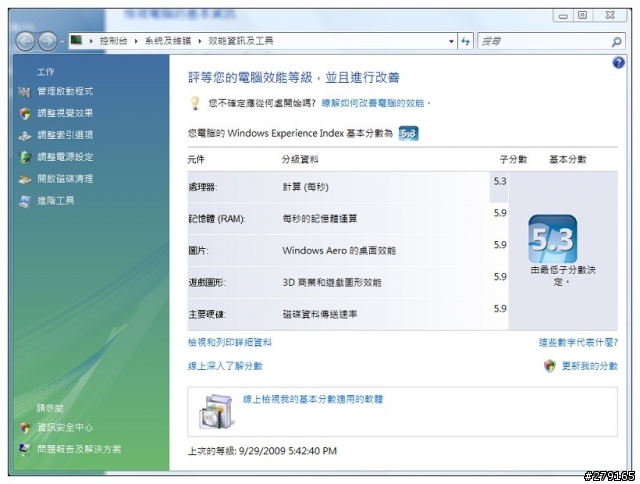Open 檢視和列印詳細資料 link
Image resolution: width=640 pixels, height=484 pixels.
tap(229, 342)
